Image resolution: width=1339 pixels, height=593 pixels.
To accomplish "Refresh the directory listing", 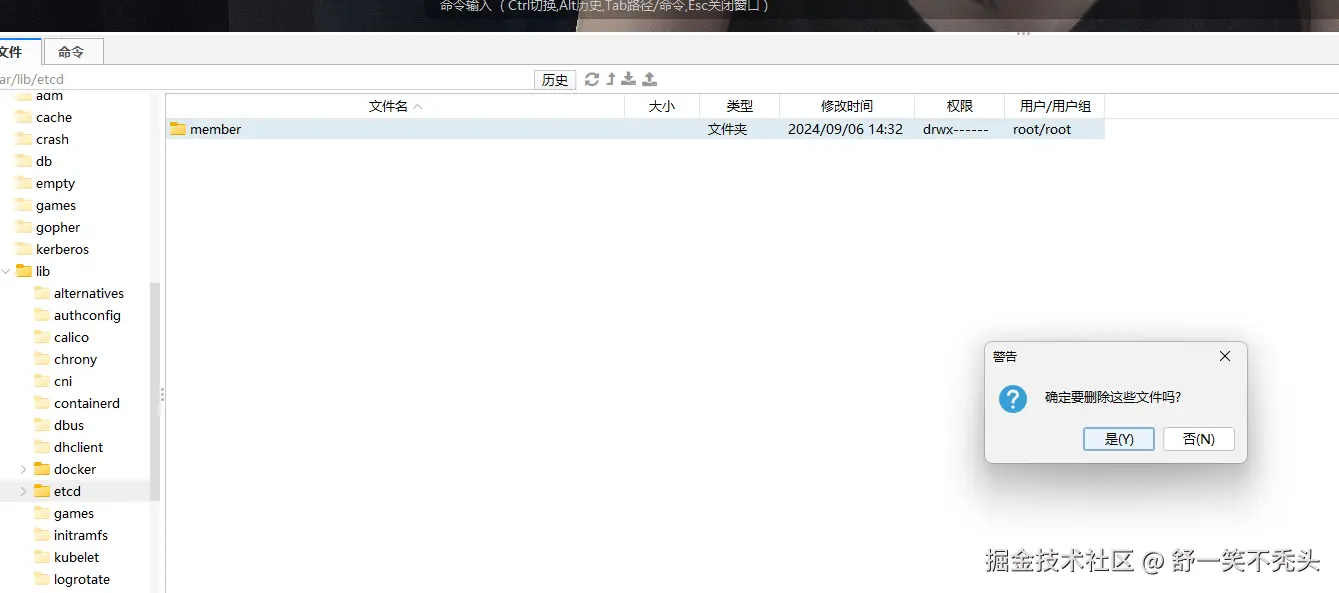I will [590, 79].
